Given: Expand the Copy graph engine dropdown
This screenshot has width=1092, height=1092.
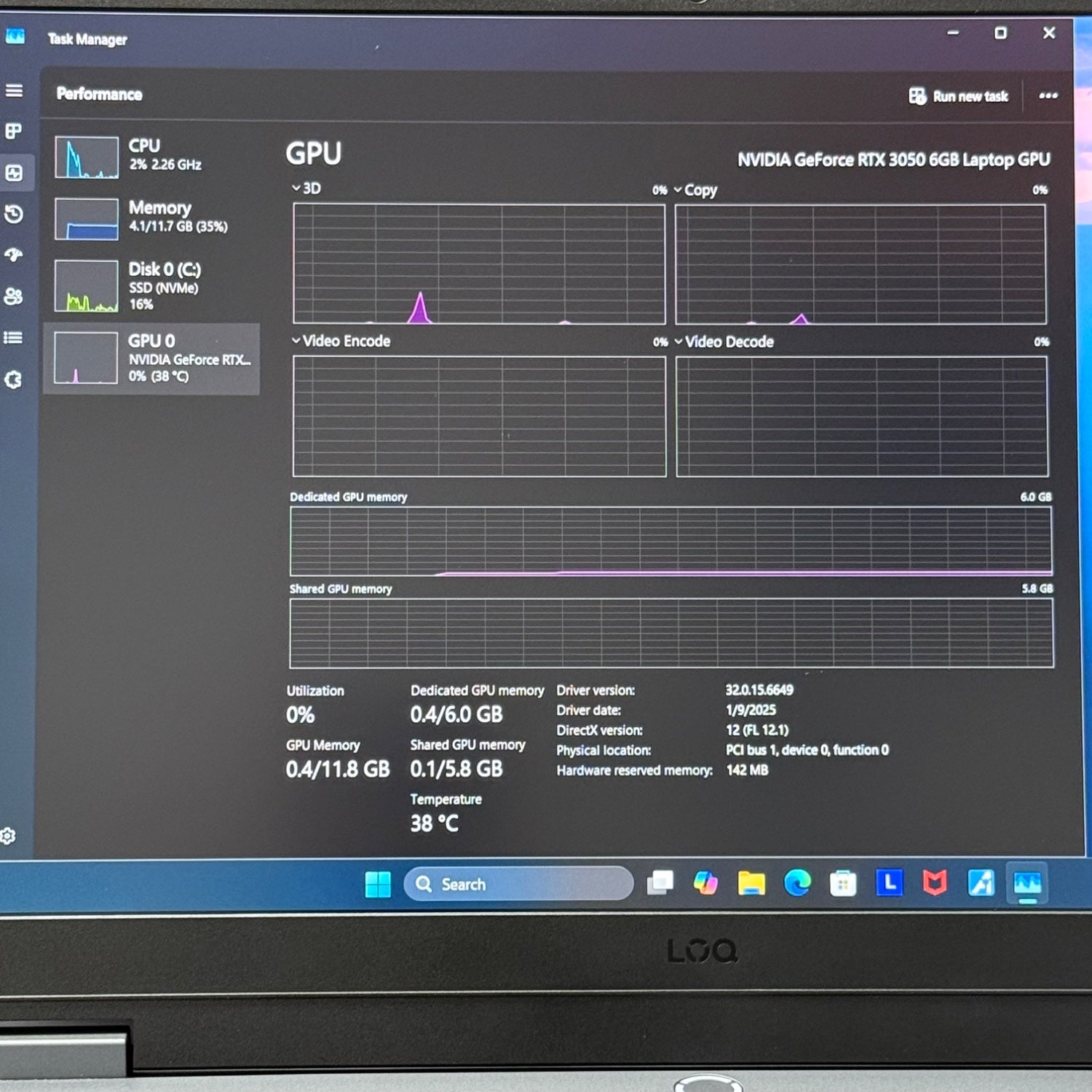Looking at the screenshot, I should click(696, 191).
